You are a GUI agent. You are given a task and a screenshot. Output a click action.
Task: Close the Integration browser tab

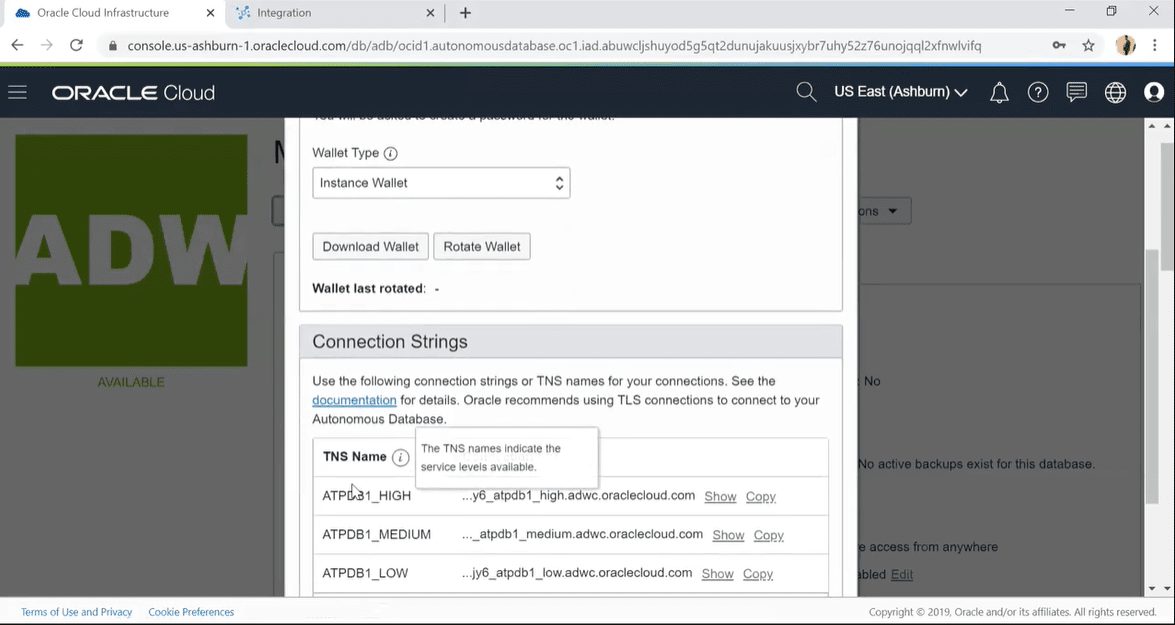[430, 13]
